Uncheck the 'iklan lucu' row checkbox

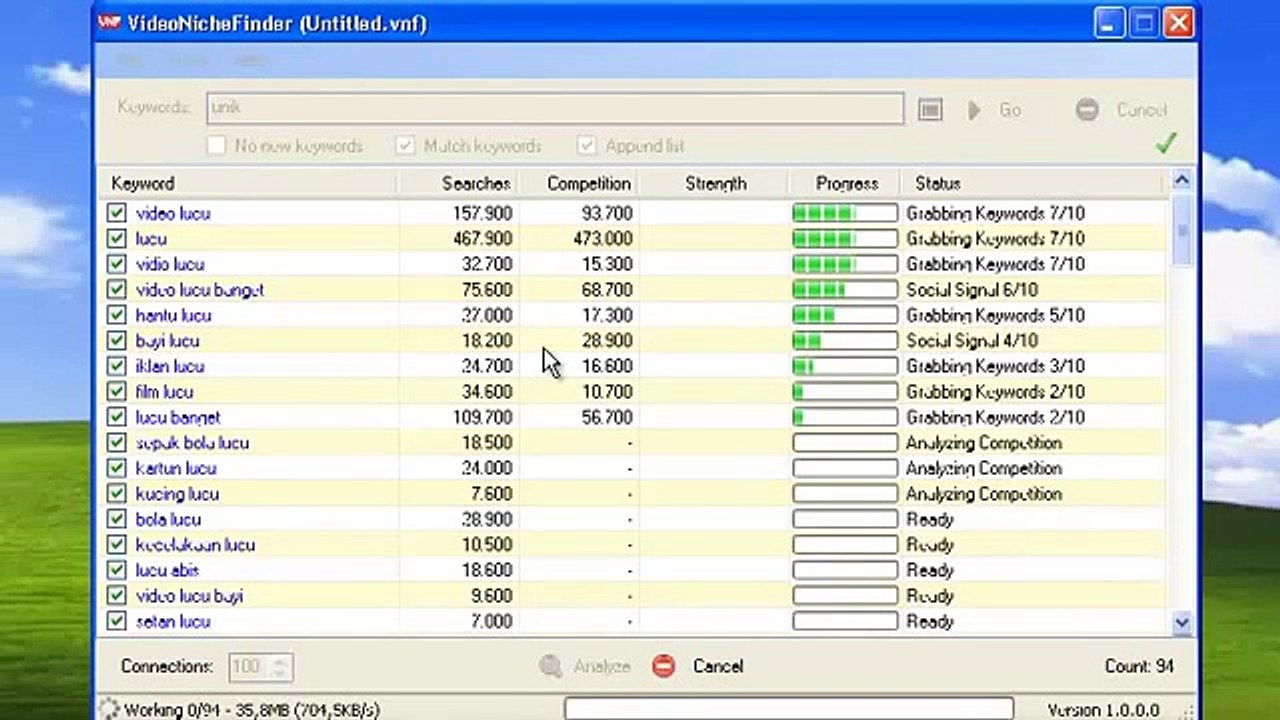[x=117, y=366]
